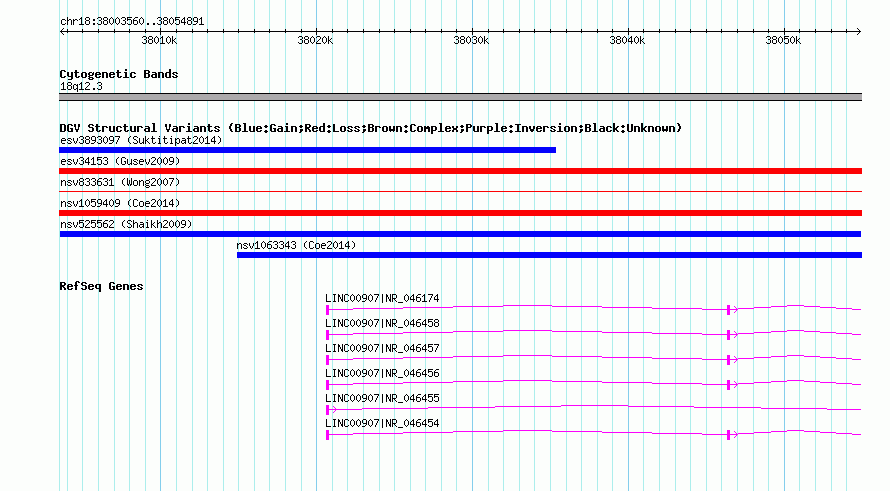
Task: Click the 38030k ruler label
Action: click(x=471, y=40)
